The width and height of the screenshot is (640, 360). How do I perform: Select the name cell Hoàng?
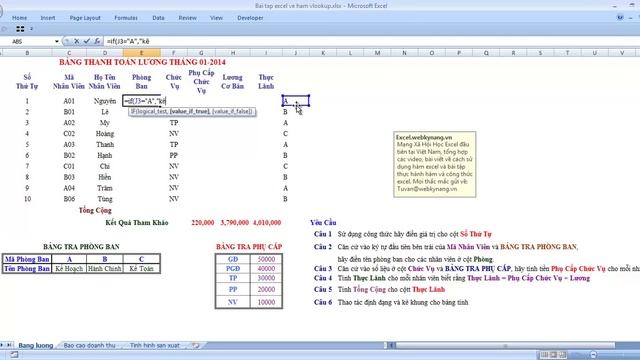pyautogui.click(x=104, y=133)
